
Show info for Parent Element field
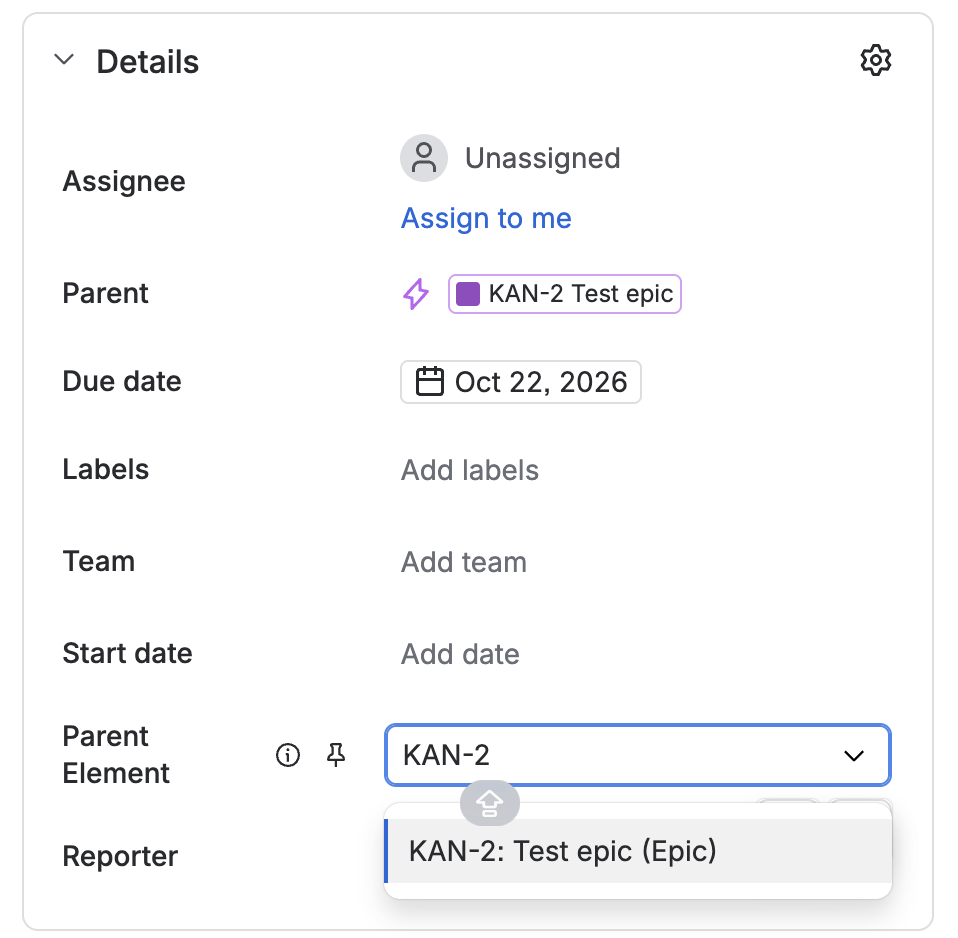pos(288,755)
